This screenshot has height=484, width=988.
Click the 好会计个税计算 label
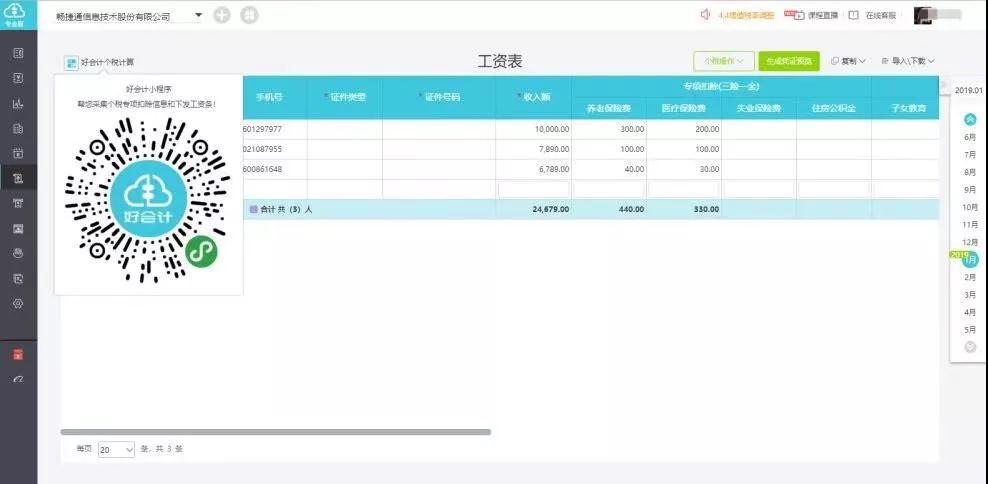click(107, 62)
